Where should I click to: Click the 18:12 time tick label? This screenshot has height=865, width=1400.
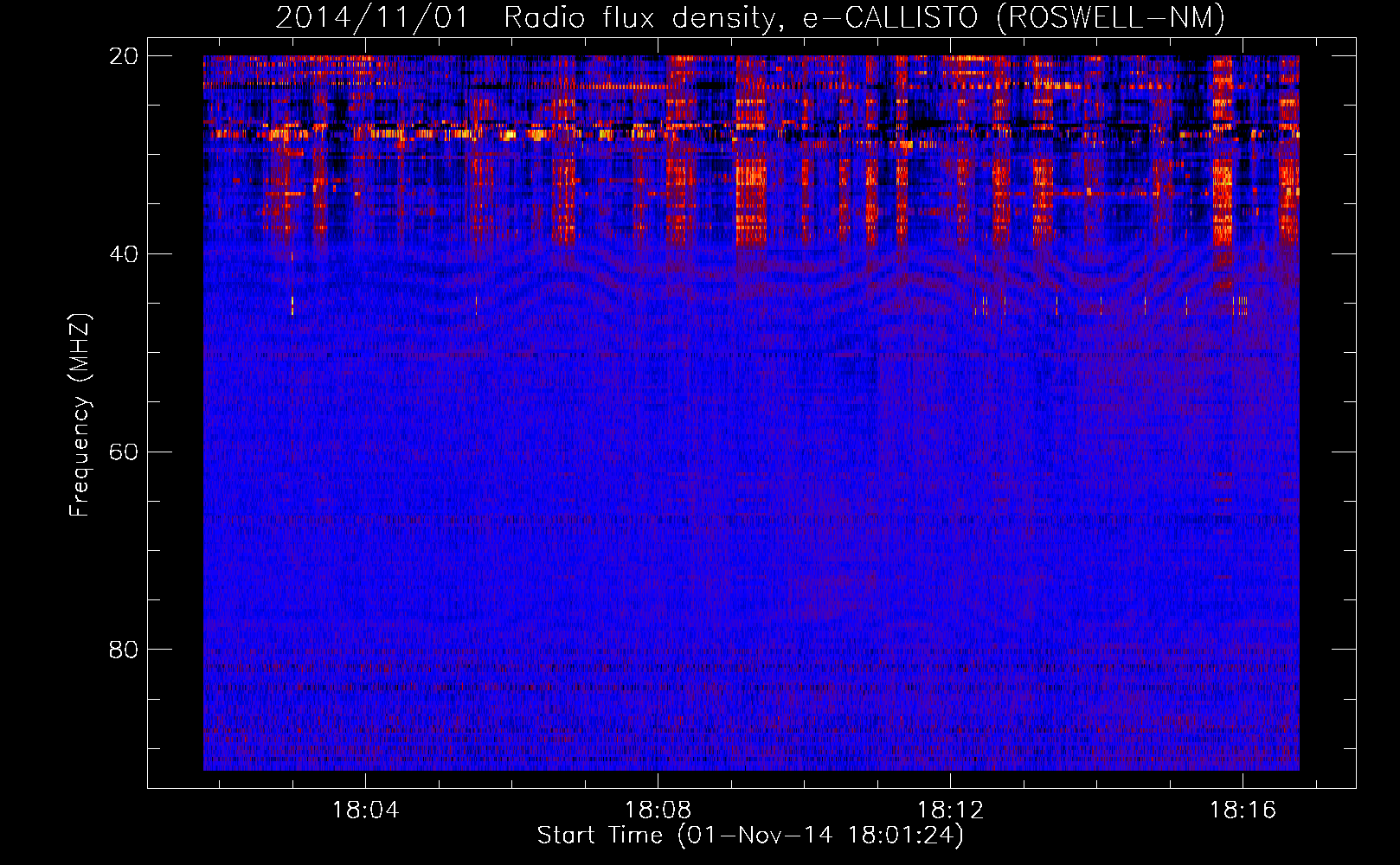point(950,811)
